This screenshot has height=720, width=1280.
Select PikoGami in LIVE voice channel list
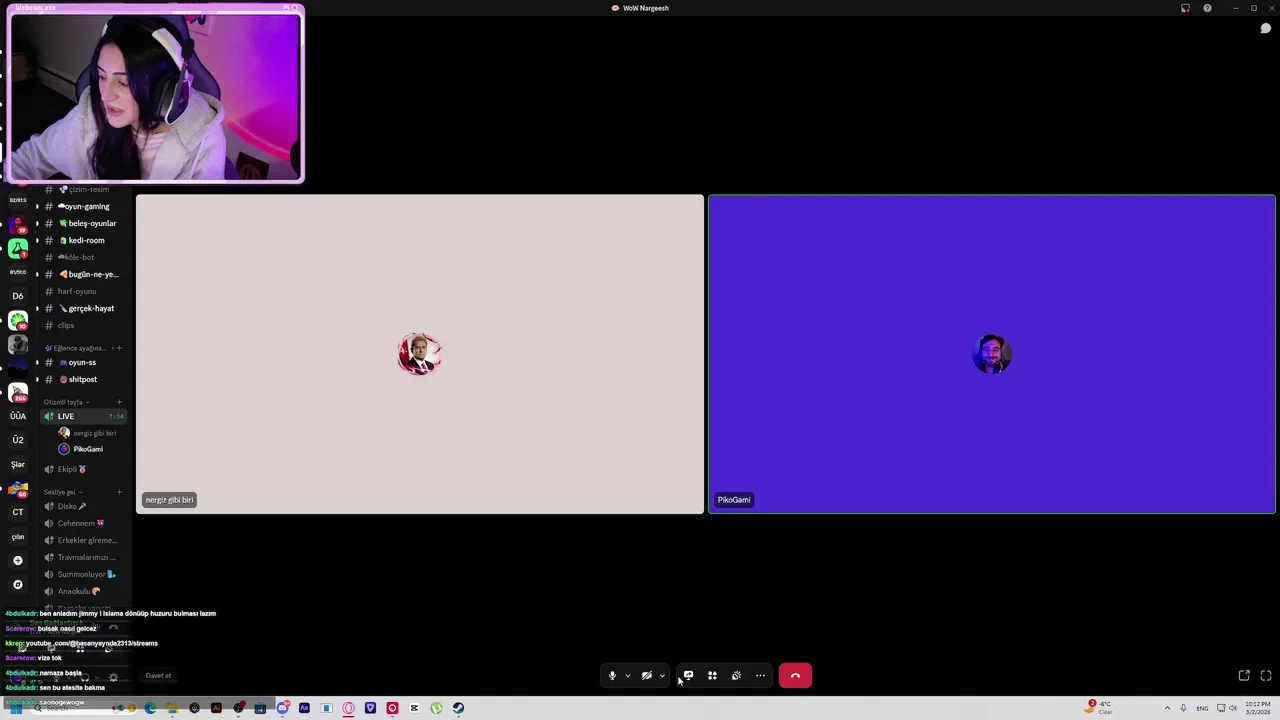click(x=88, y=449)
